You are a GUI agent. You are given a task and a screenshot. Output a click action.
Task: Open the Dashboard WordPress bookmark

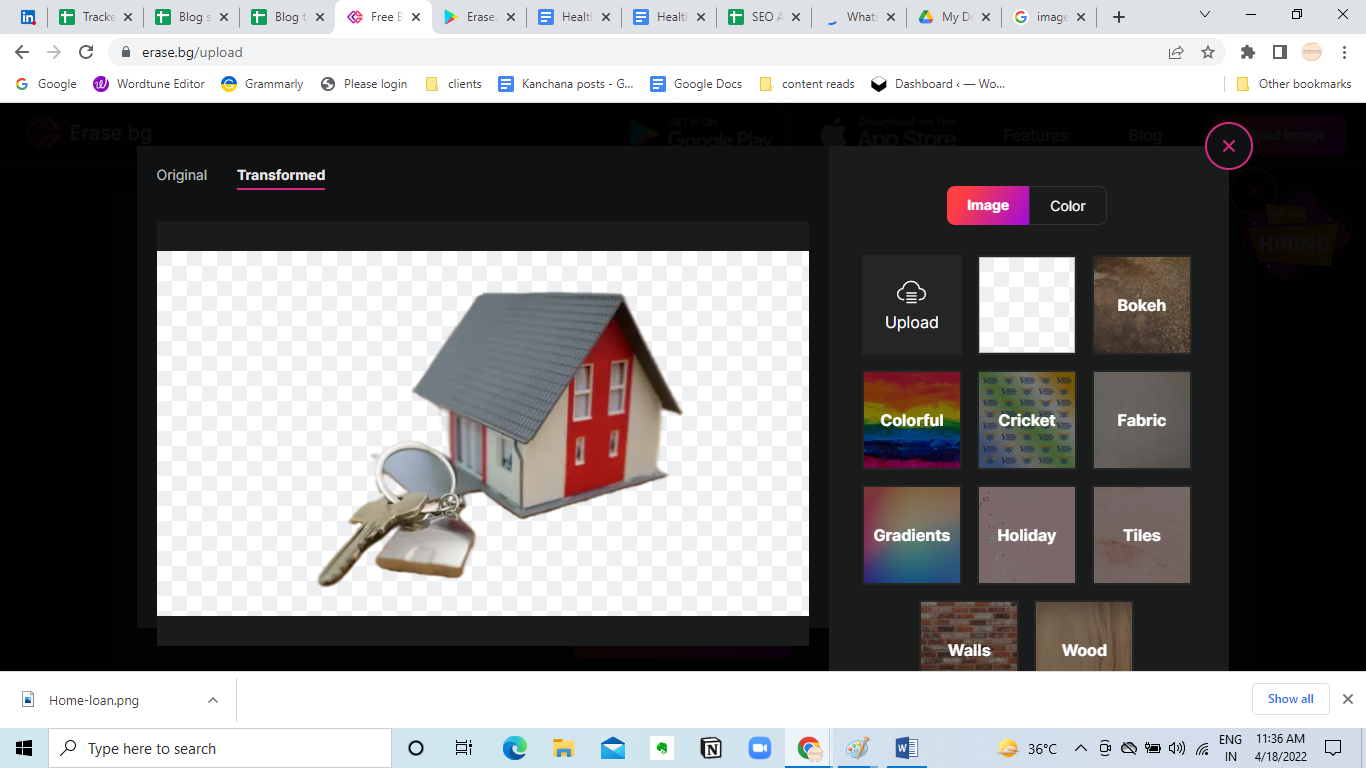938,84
